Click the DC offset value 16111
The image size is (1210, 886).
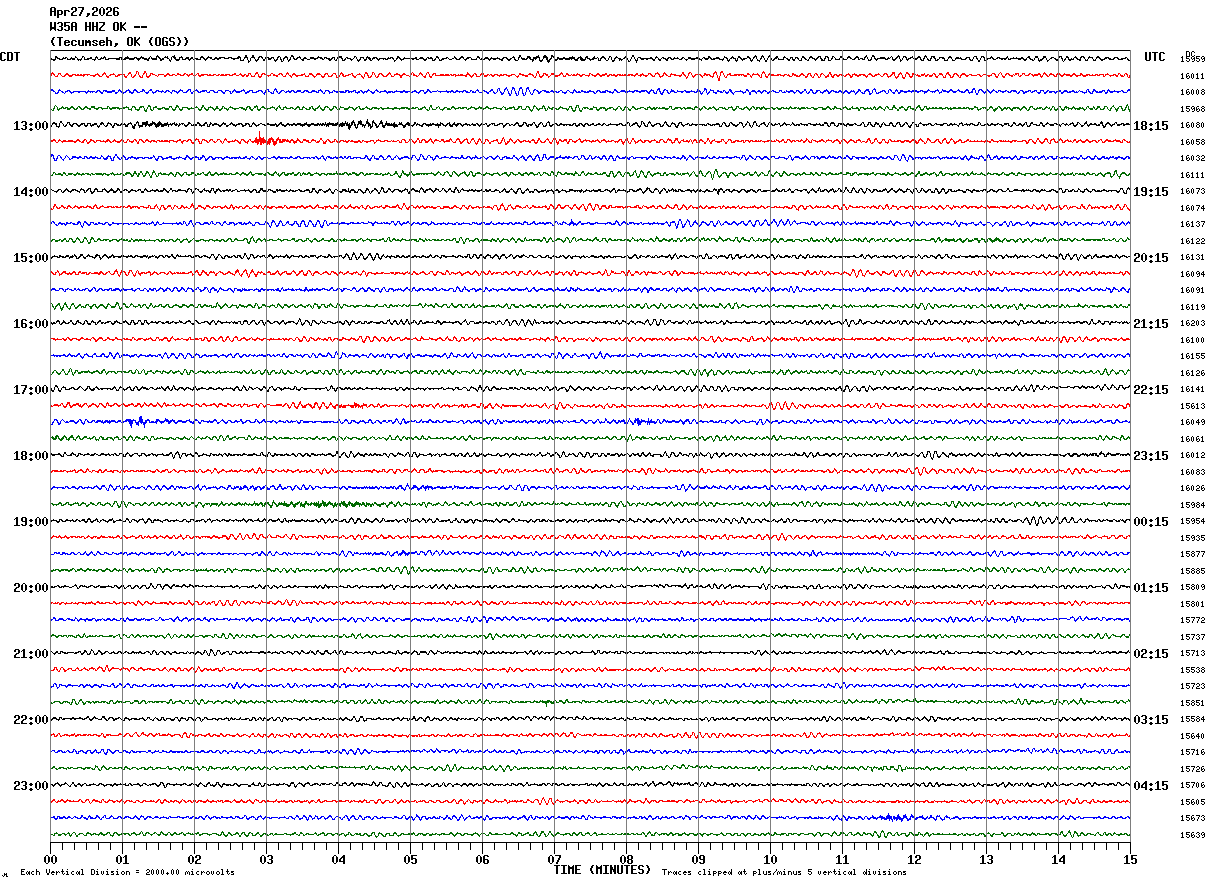click(1192, 175)
